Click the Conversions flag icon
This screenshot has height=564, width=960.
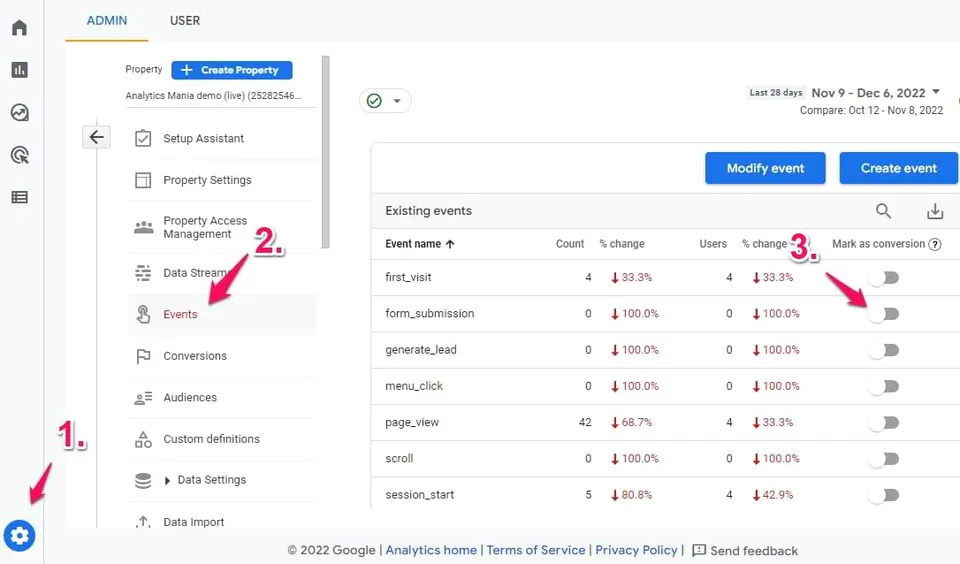click(143, 356)
